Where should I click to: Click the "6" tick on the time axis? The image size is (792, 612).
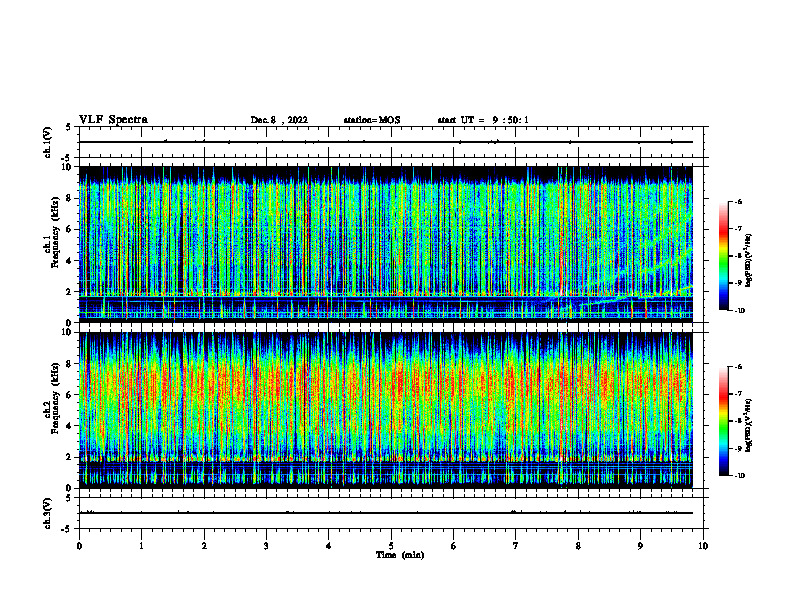pyautogui.click(x=454, y=546)
